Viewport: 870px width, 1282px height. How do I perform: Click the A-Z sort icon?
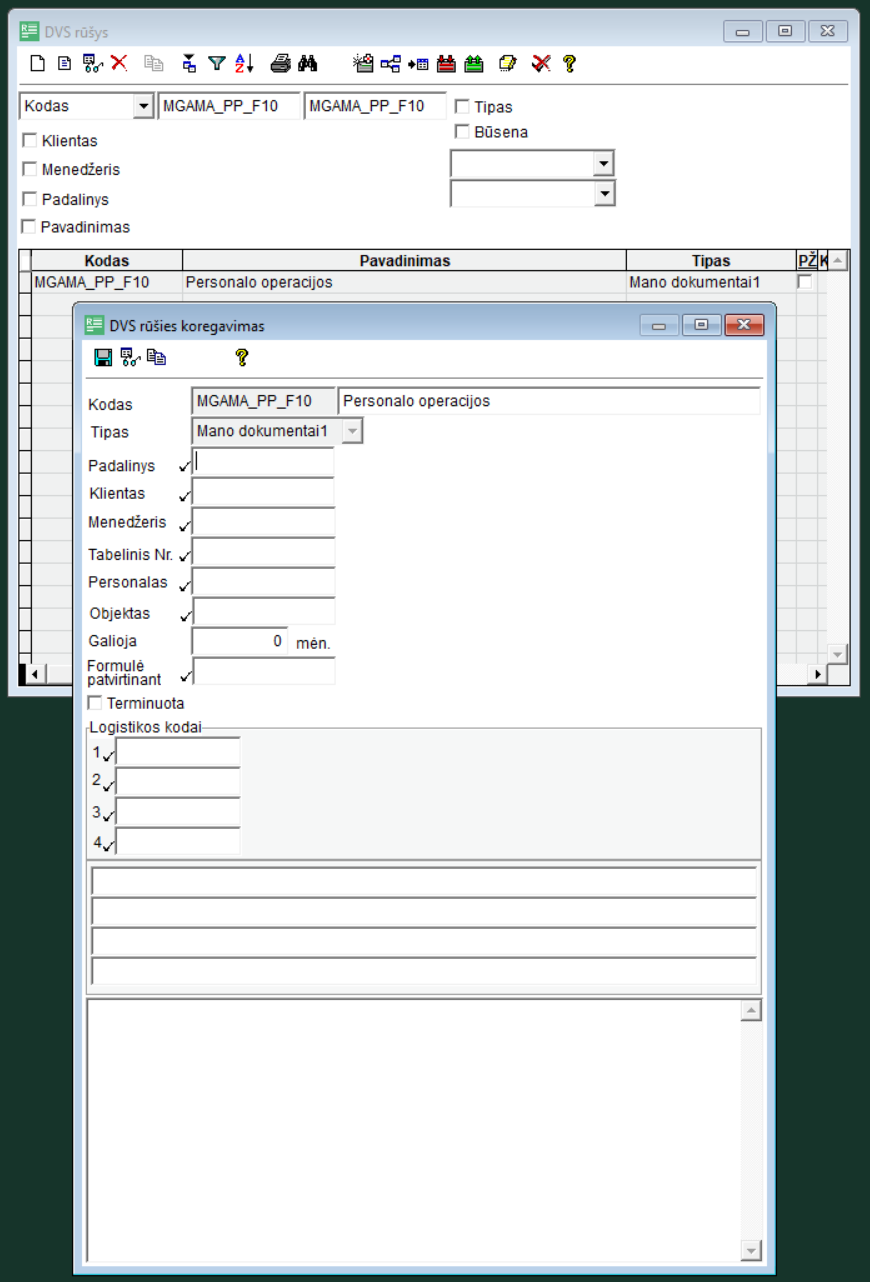point(245,64)
